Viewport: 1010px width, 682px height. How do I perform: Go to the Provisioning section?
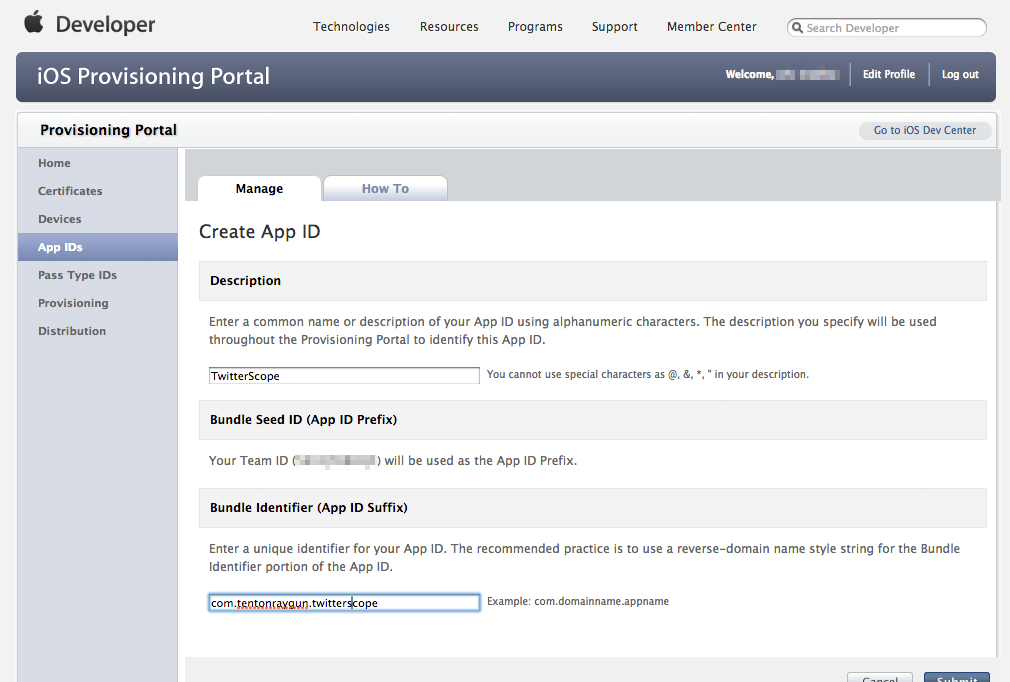tap(73, 303)
